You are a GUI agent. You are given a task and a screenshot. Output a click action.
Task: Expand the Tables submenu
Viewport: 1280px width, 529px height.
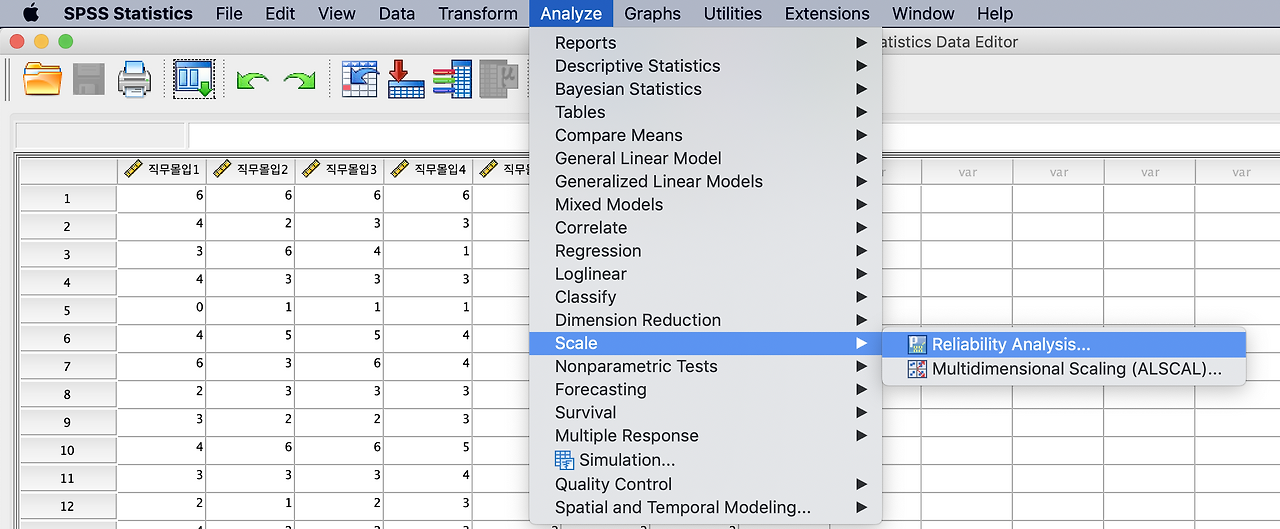(705, 112)
